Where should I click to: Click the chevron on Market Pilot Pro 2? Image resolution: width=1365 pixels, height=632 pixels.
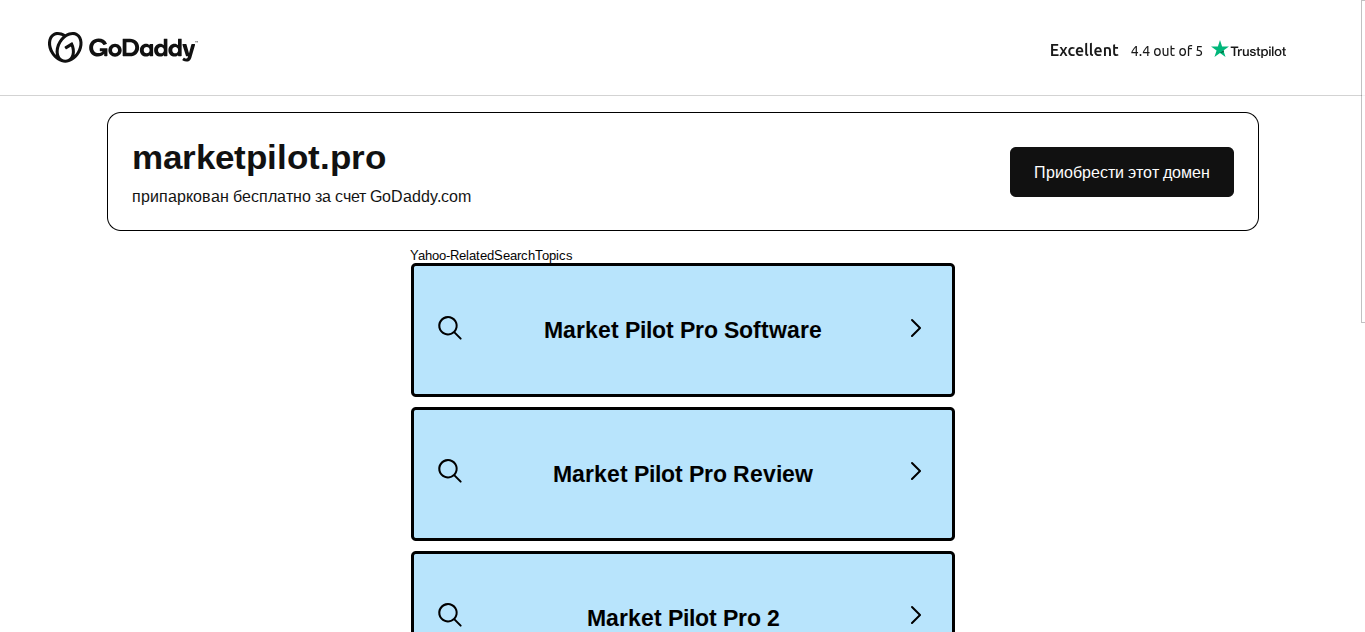(x=915, y=615)
